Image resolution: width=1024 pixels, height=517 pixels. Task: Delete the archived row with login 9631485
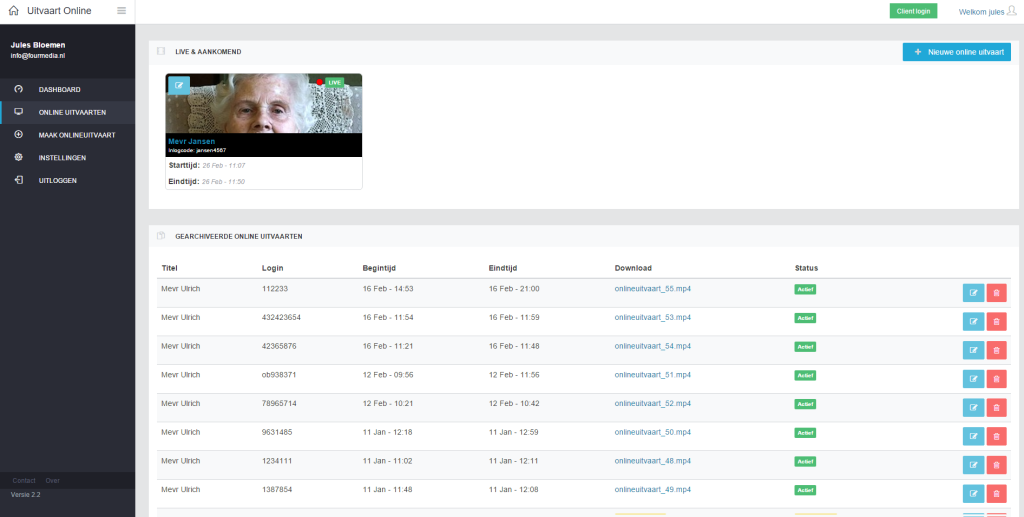point(997,436)
